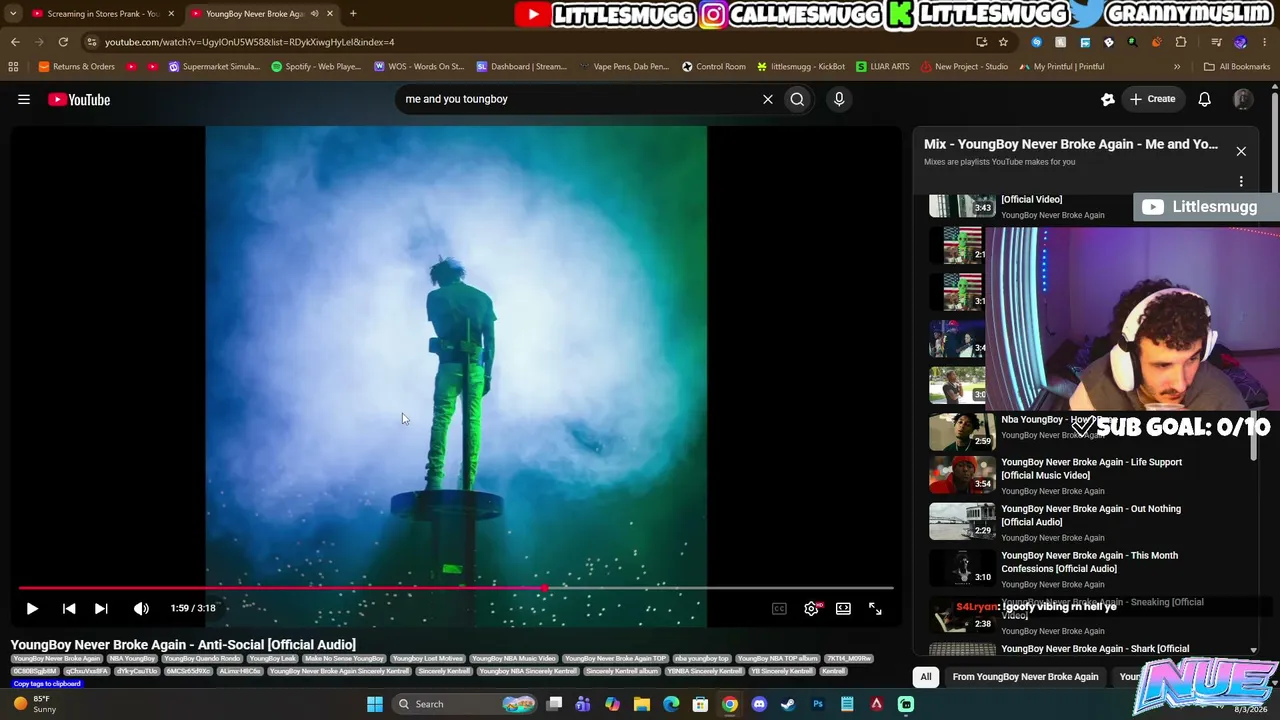Start voice search with microphone icon

click(x=839, y=99)
